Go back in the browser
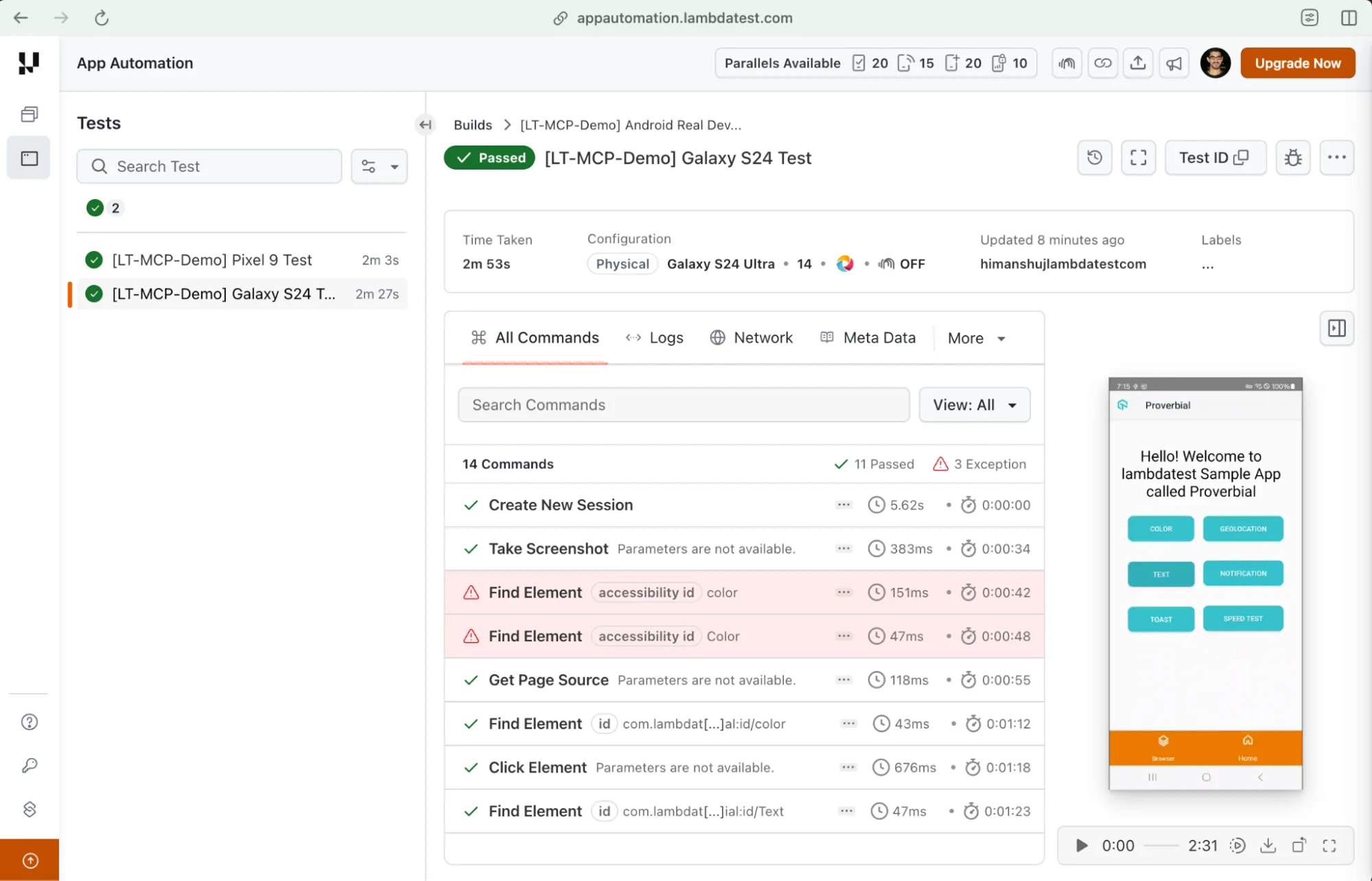The image size is (1372, 881). point(21,18)
